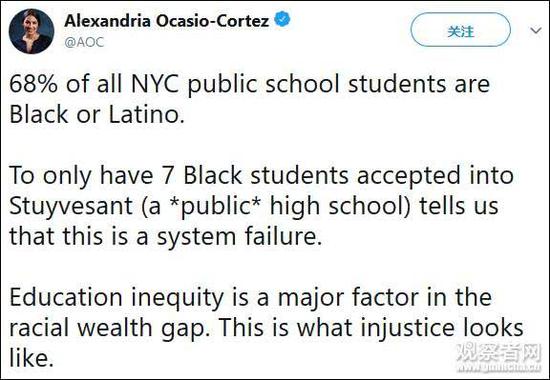Click the "that this is a system failure." line
Screen dimensions: 550x380
click(x=165, y=236)
